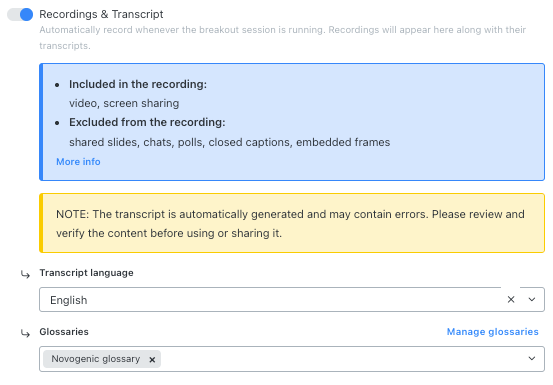Screen dimensions: 553x385
Task: Open the More info link
Action: click(x=78, y=162)
